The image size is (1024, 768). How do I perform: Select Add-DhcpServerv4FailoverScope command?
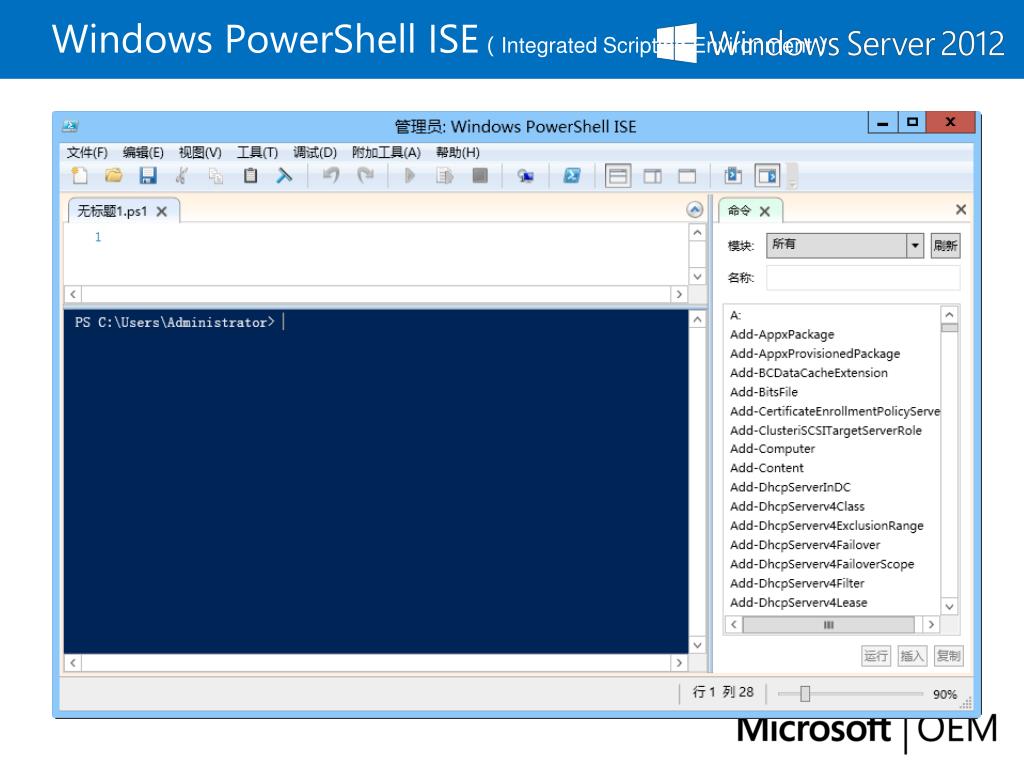(x=822, y=564)
